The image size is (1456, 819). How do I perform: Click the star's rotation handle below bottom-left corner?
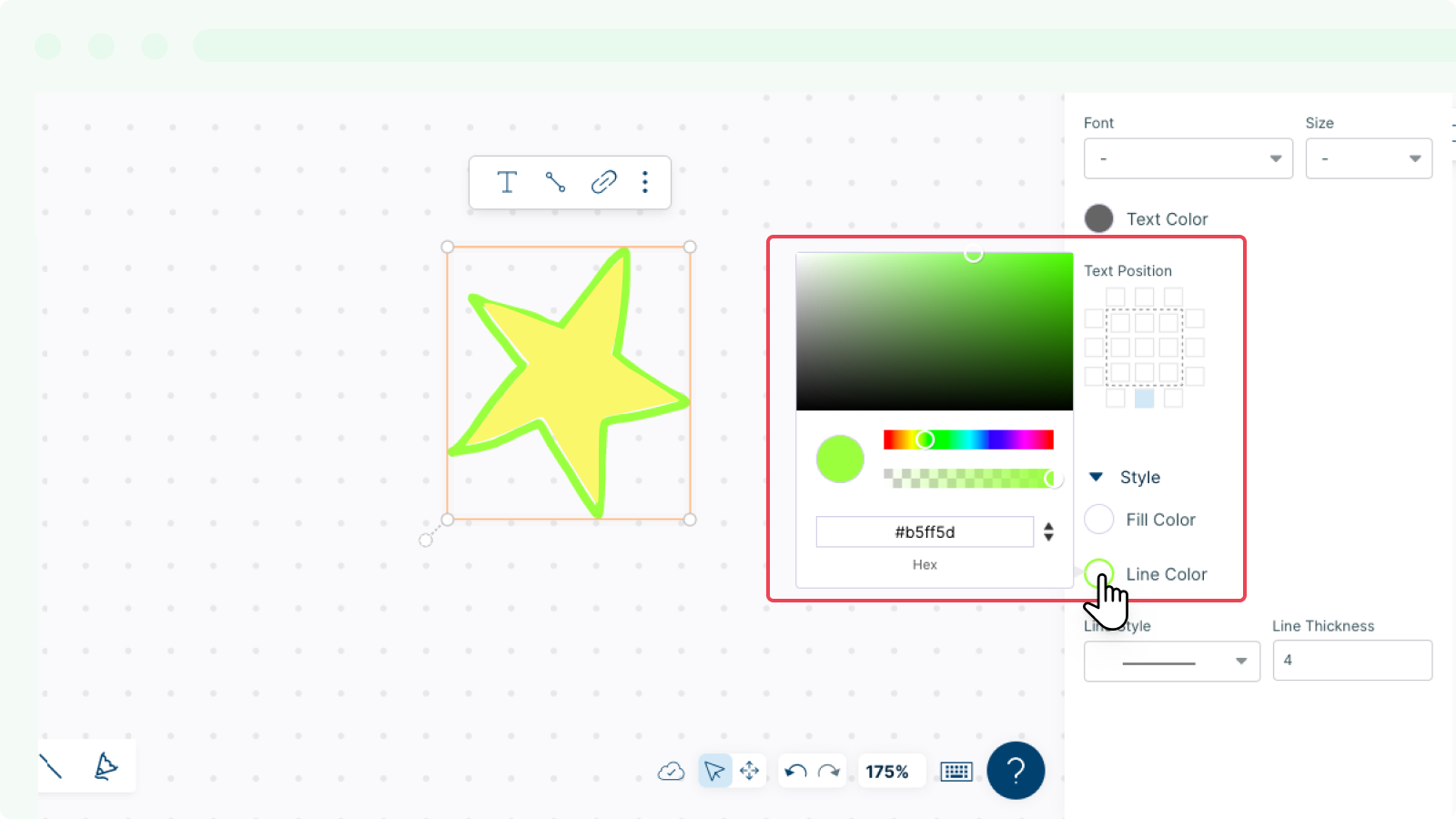[x=426, y=541]
